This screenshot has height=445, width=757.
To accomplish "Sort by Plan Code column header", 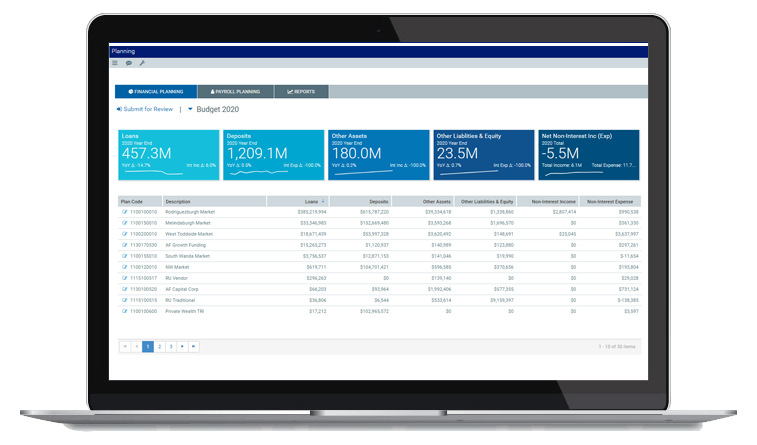I will (x=140, y=201).
